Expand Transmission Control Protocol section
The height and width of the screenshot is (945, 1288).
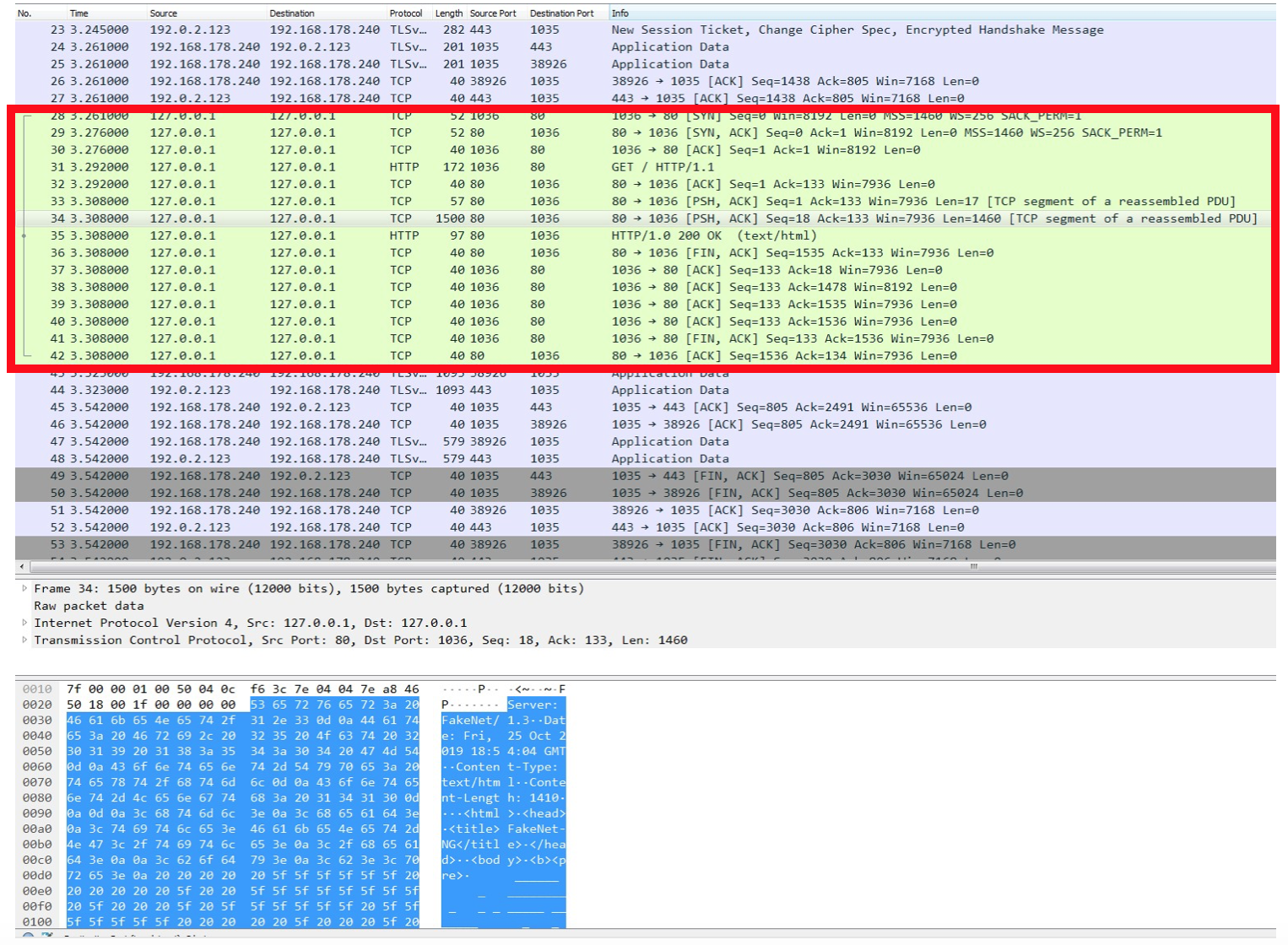pos(24,640)
